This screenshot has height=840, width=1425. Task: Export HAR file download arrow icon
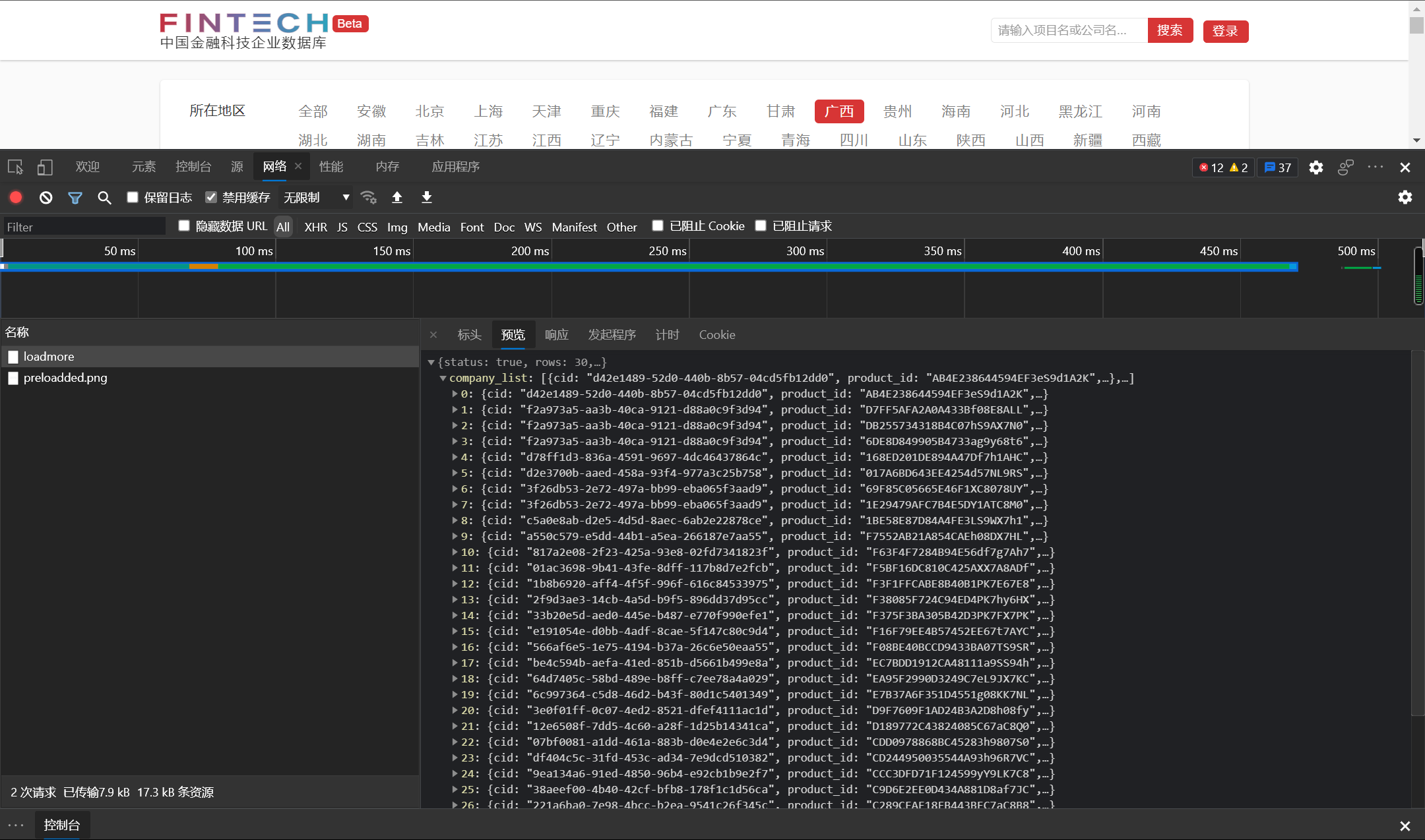click(x=427, y=197)
